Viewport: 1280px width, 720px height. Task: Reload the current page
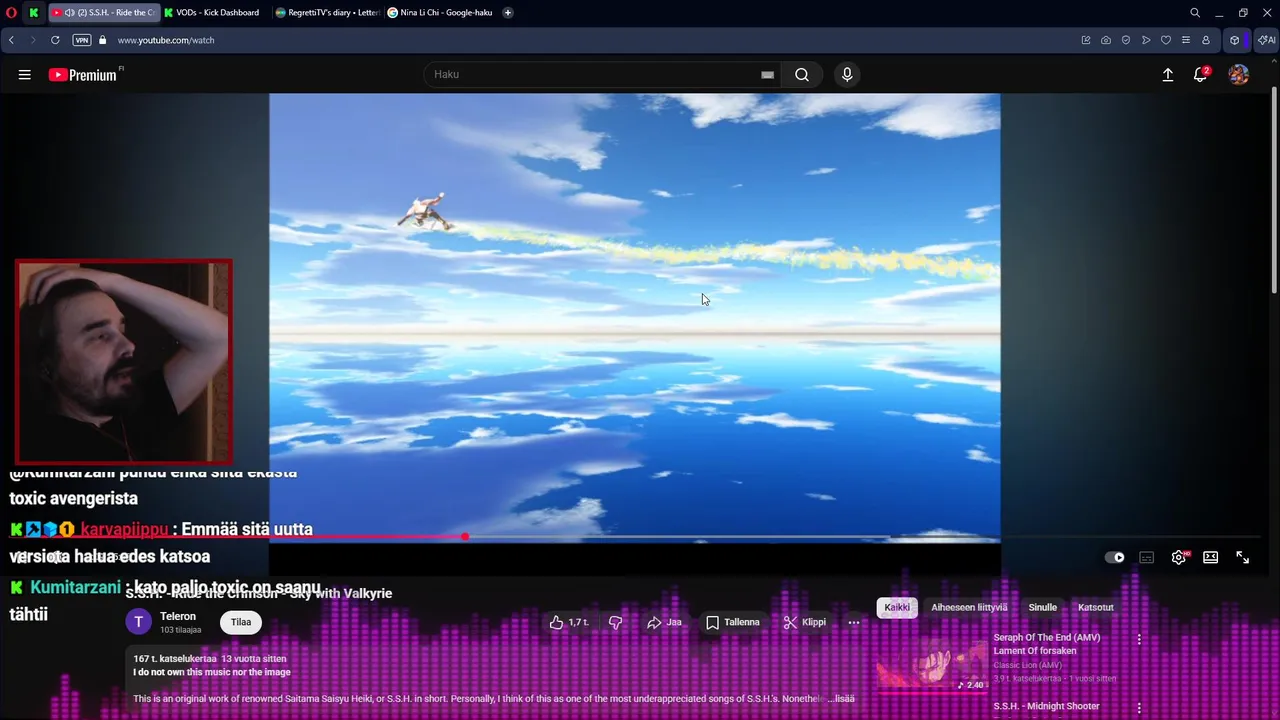(55, 40)
